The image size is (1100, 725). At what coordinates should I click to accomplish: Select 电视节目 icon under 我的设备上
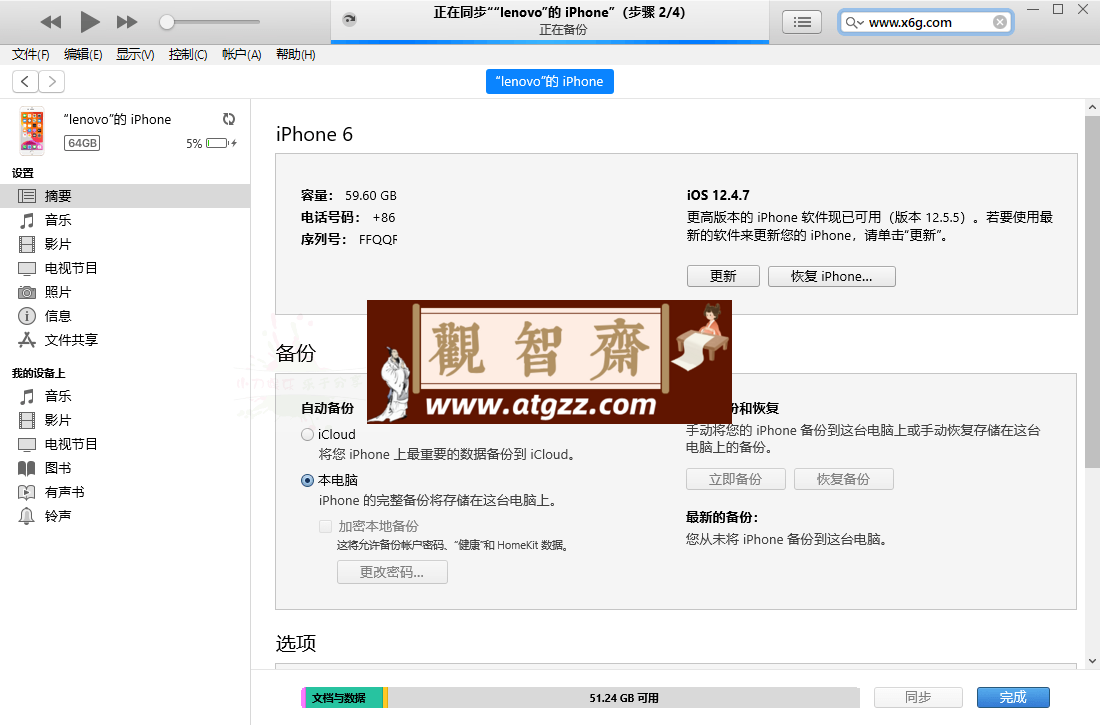[x=27, y=444]
